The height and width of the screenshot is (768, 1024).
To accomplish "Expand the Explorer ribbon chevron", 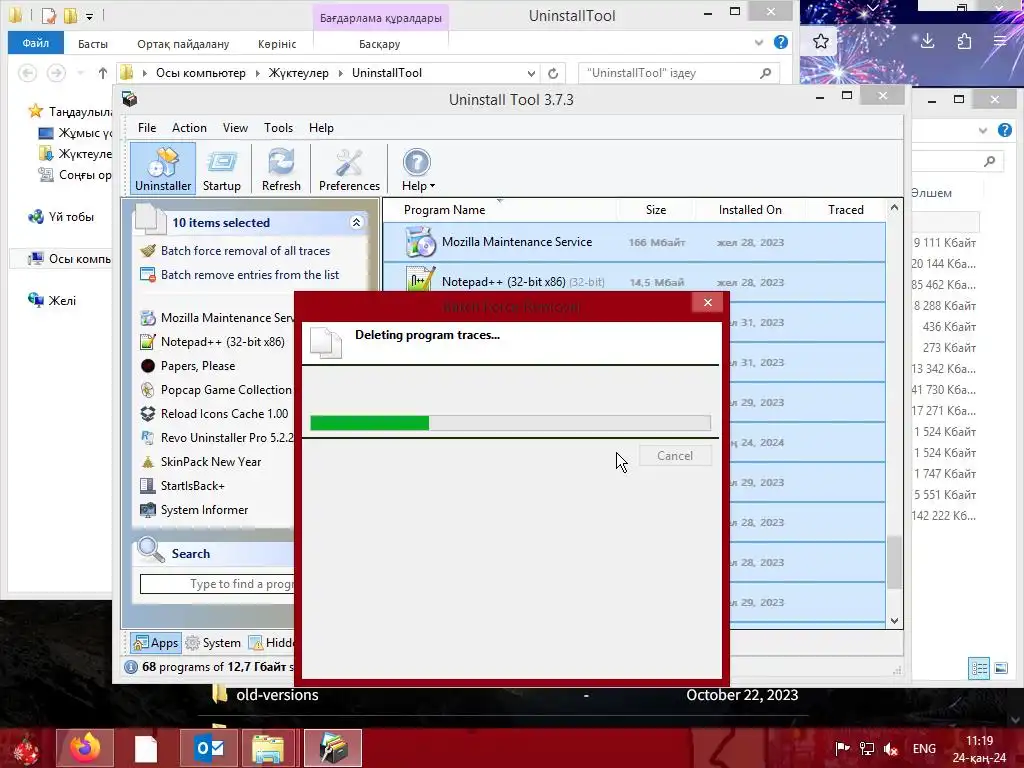I will tap(759, 43).
